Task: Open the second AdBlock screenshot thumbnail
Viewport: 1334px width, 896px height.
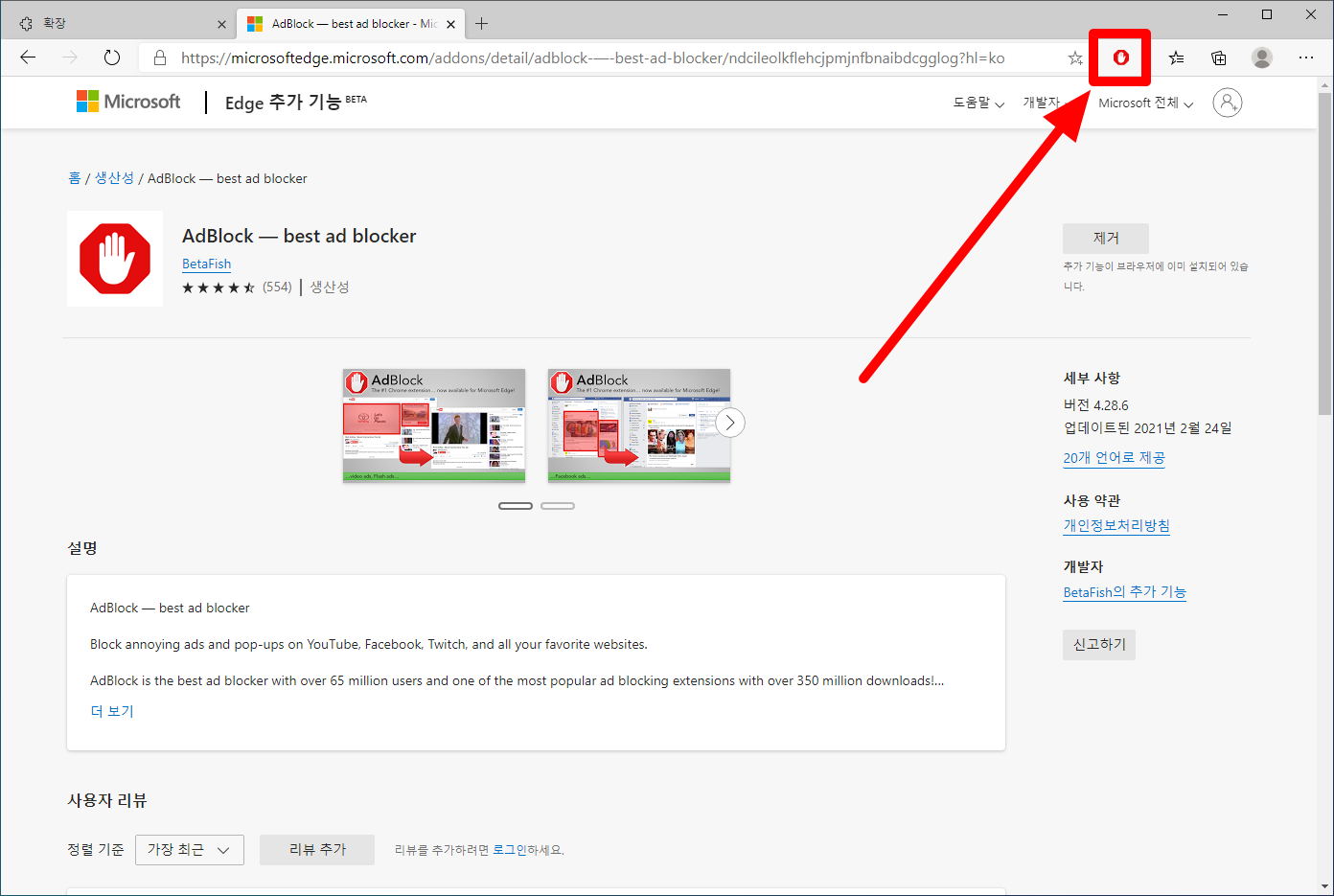Action: (639, 425)
